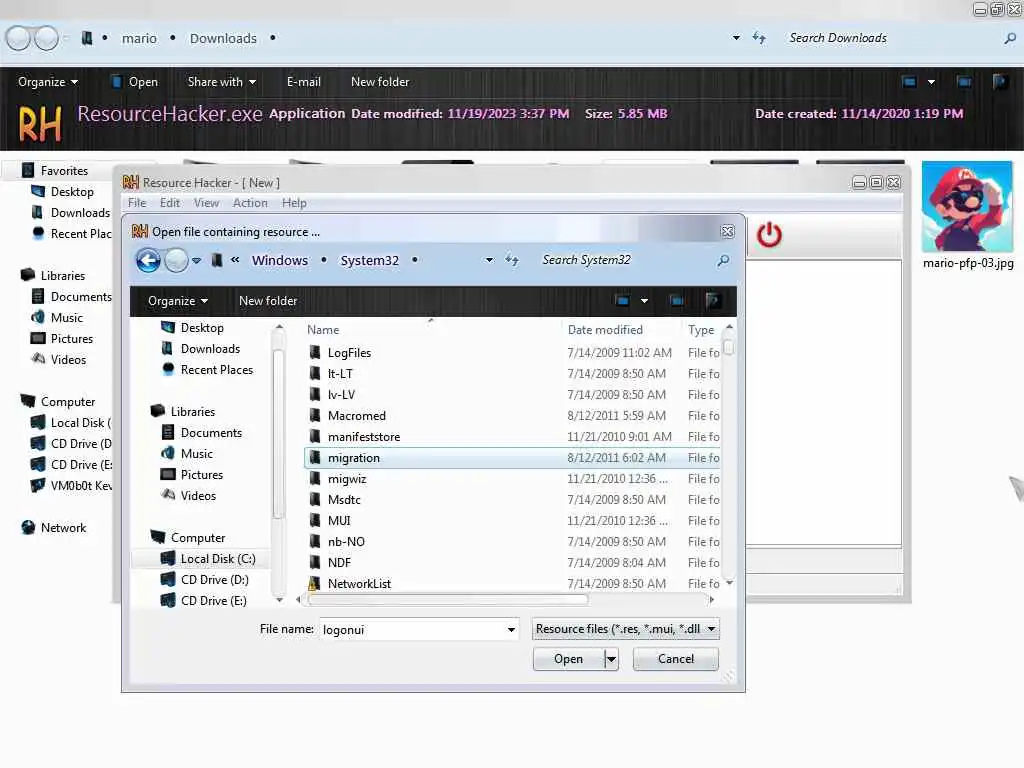The image size is (1024, 768).
Task: Select Local Disk (C:) in the dialog tree
Action: pos(217,558)
